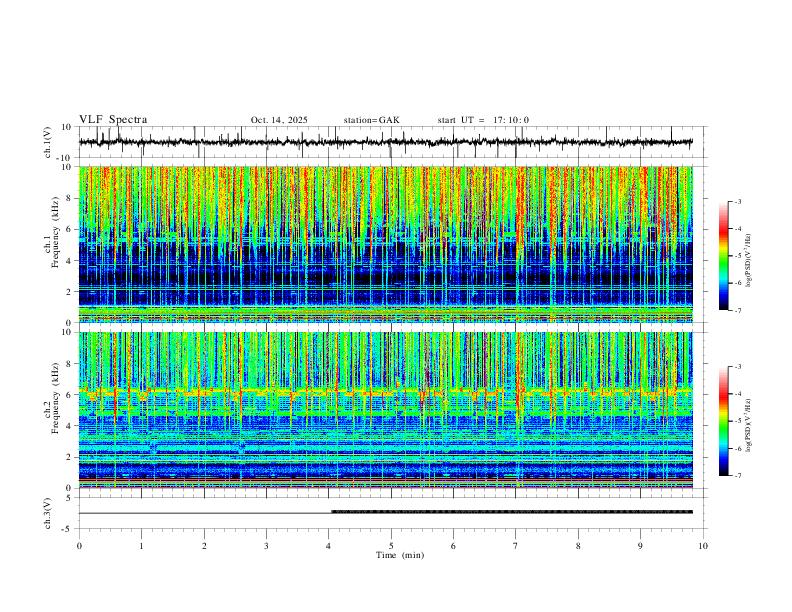Click the "8" kHz tick on ch.2 spectrogram axis
This screenshot has width=792, height=612.
[x=70, y=364]
